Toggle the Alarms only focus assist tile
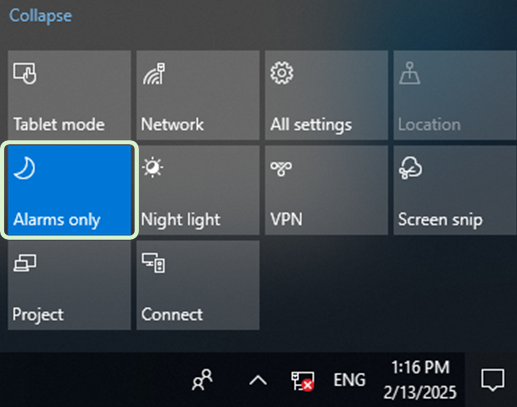Viewport: 517px width, 407px height. tap(69, 190)
